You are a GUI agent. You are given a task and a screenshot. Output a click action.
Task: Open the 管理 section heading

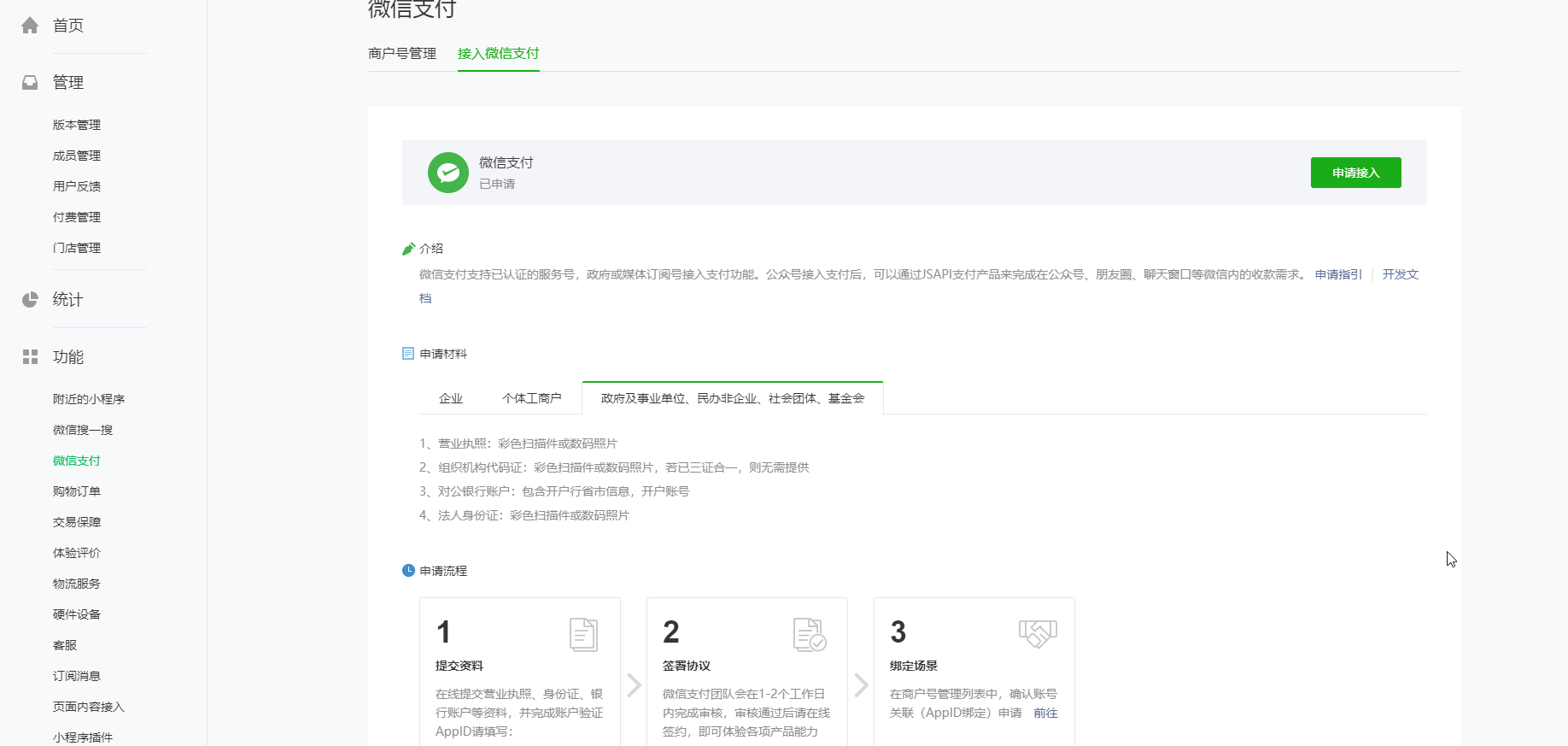coord(68,83)
